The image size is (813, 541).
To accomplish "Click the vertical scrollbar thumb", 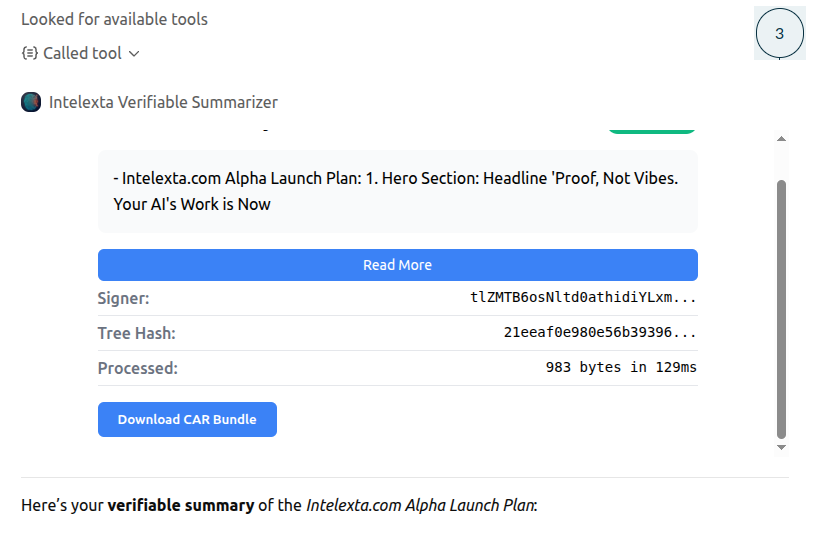I will tap(782, 308).
